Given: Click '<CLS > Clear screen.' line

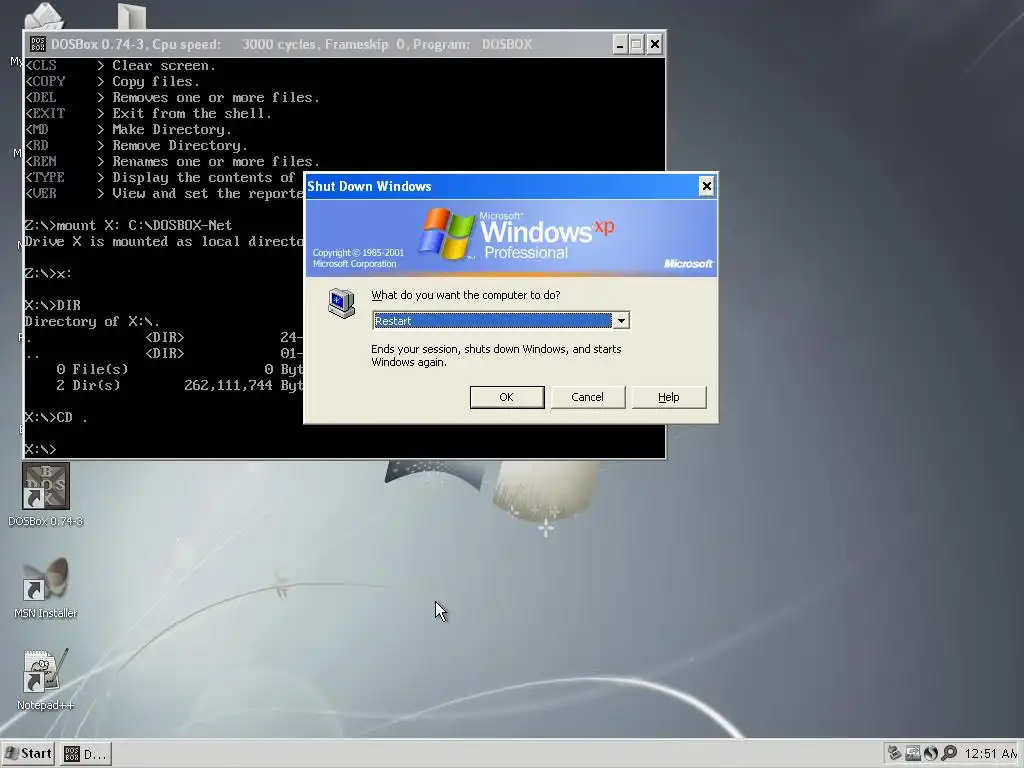Looking at the screenshot, I should point(120,65).
